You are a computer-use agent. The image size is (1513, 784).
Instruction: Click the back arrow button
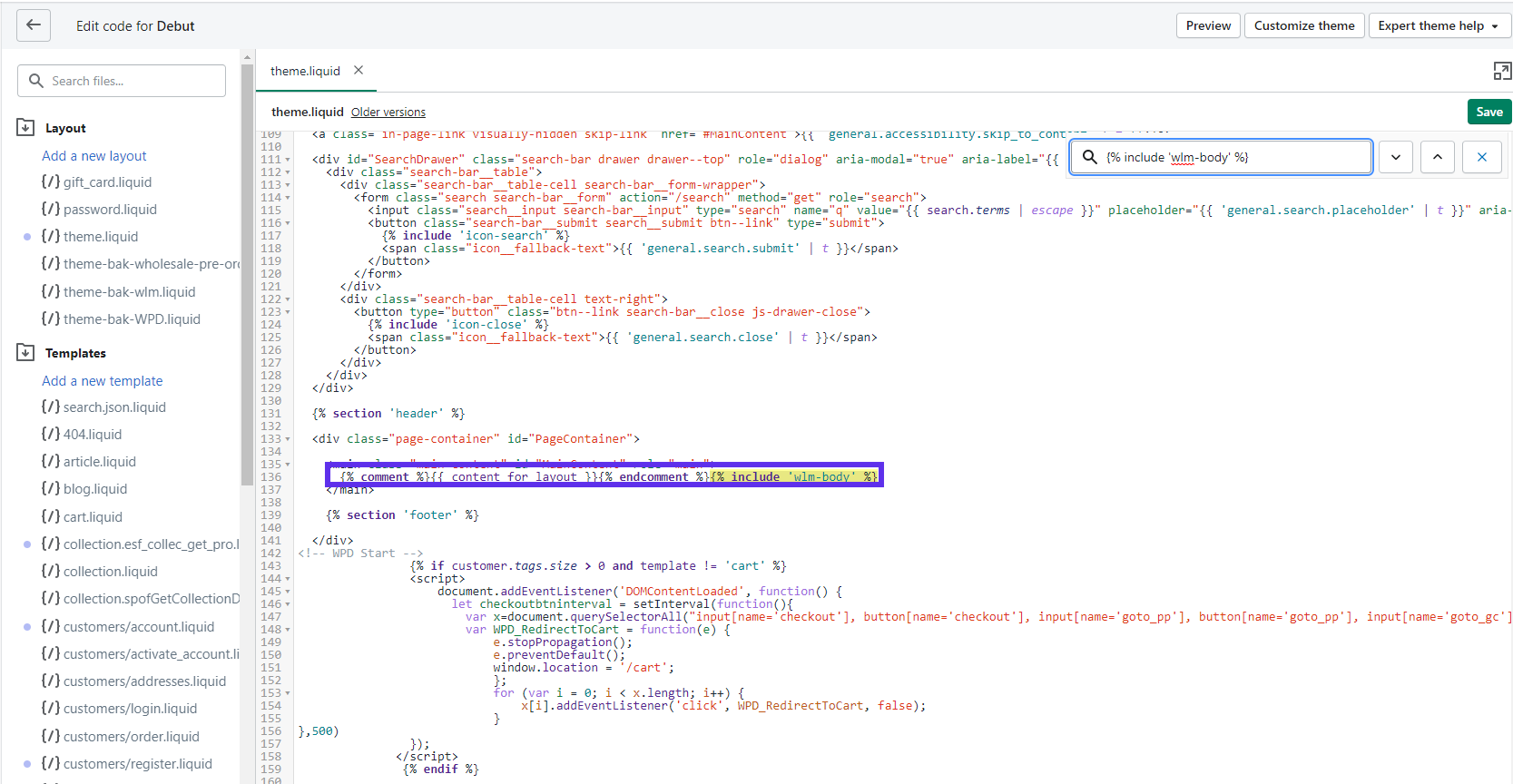coord(34,25)
